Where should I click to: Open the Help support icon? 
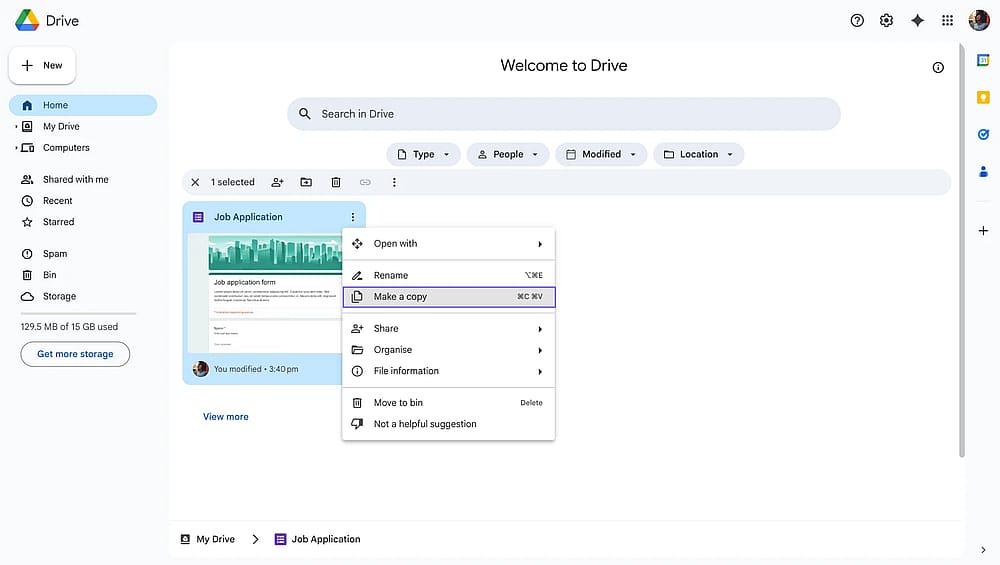[857, 20]
